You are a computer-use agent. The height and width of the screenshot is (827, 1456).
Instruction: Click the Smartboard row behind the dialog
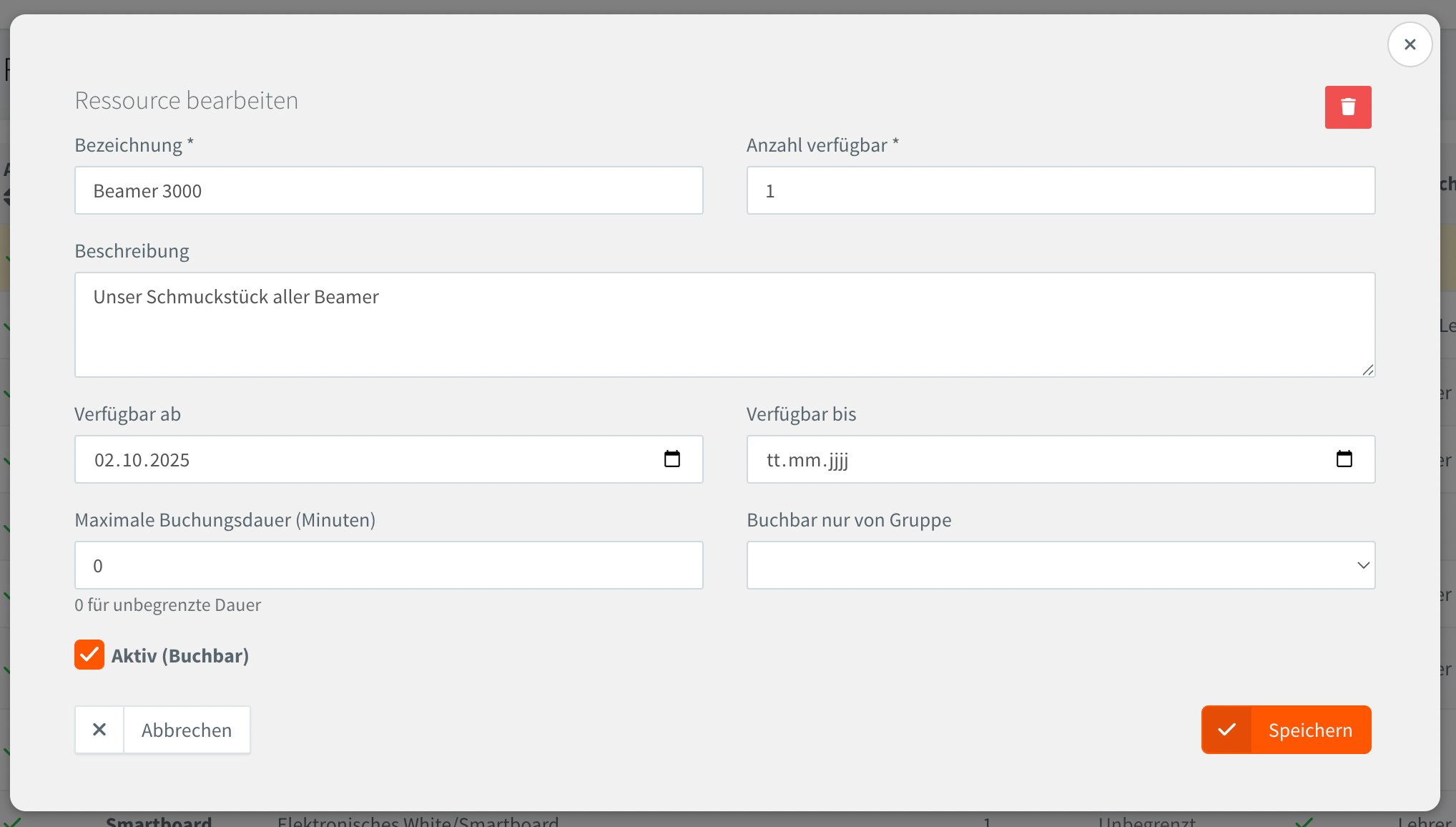click(159, 821)
